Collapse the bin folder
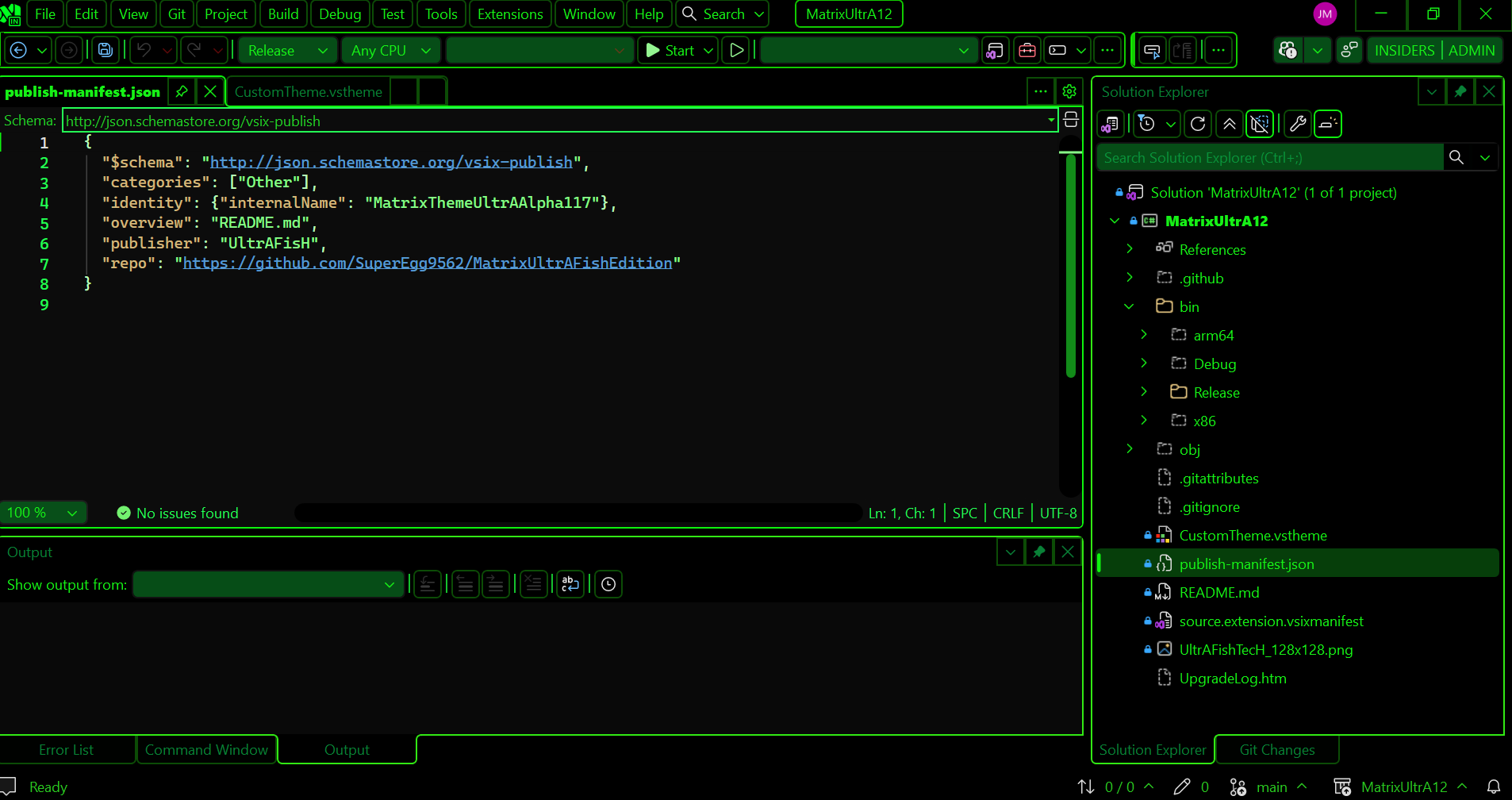1512x800 pixels. (1129, 306)
